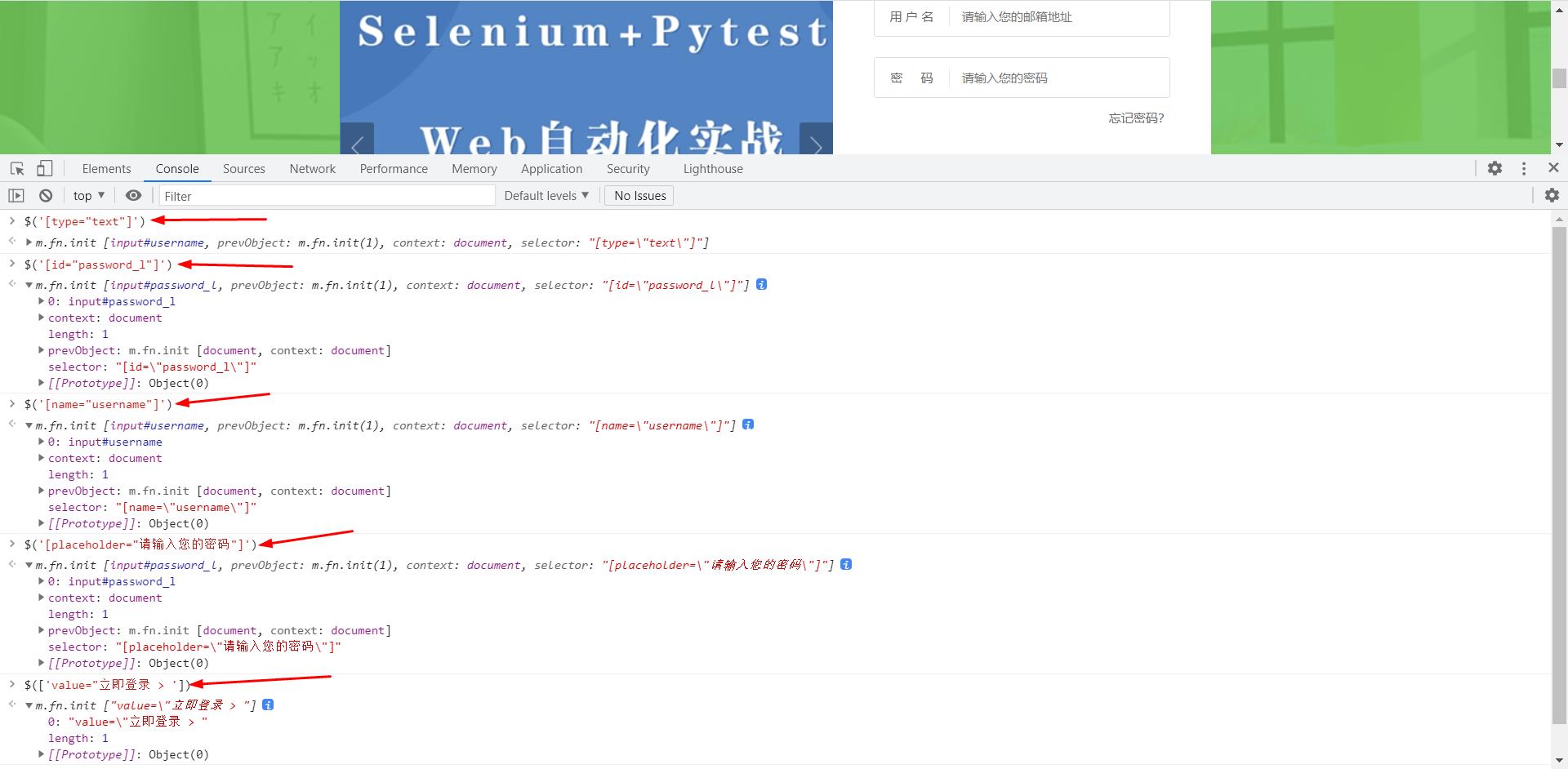Activate the inspect element picker icon
The image size is (1568, 769).
pos(17,169)
